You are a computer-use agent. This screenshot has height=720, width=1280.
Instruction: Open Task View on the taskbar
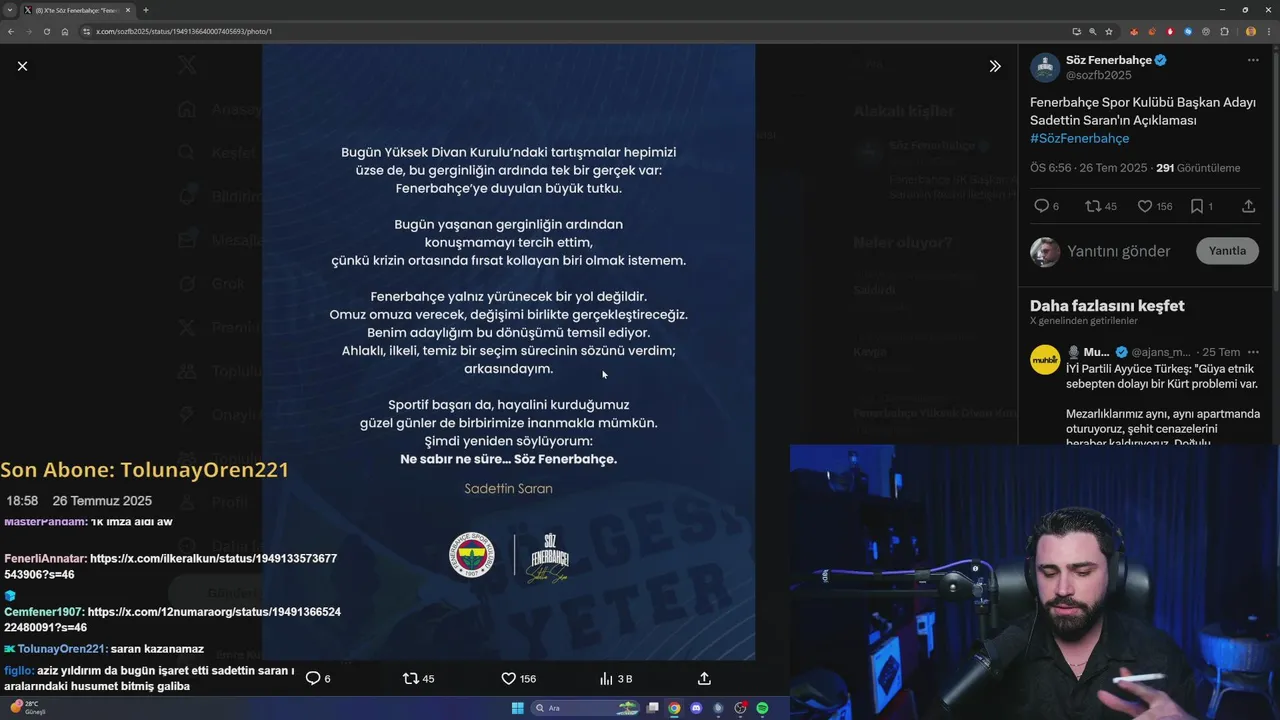pos(653,708)
